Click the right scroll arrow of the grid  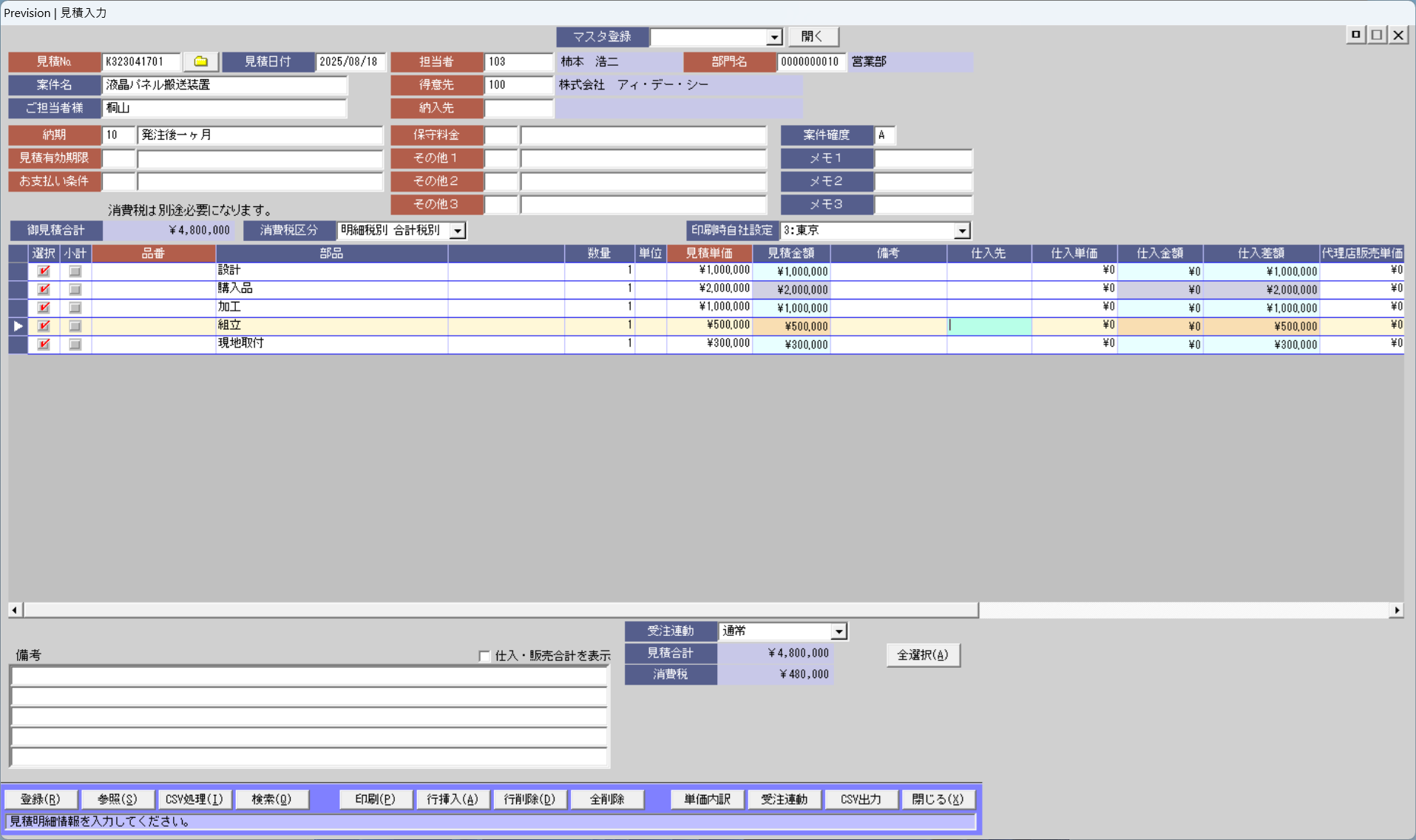(1396, 610)
